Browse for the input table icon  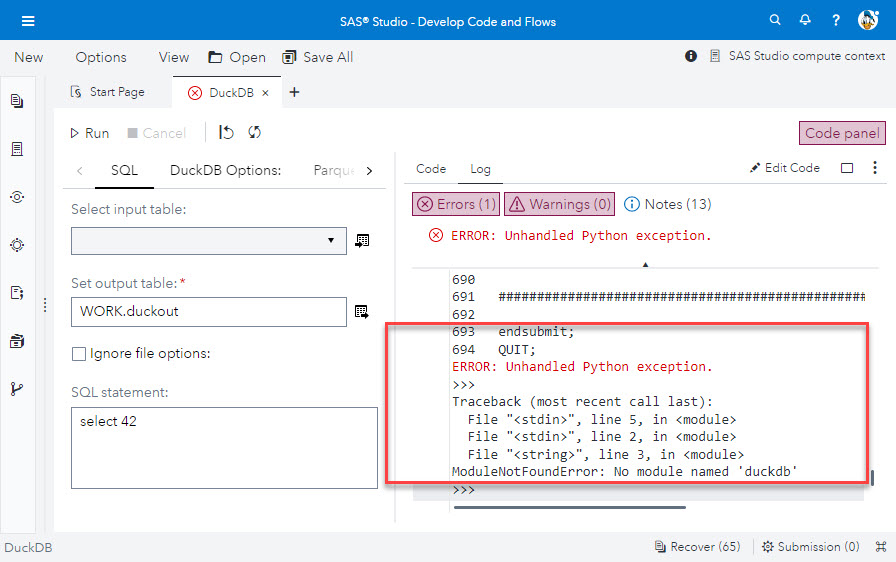362,240
